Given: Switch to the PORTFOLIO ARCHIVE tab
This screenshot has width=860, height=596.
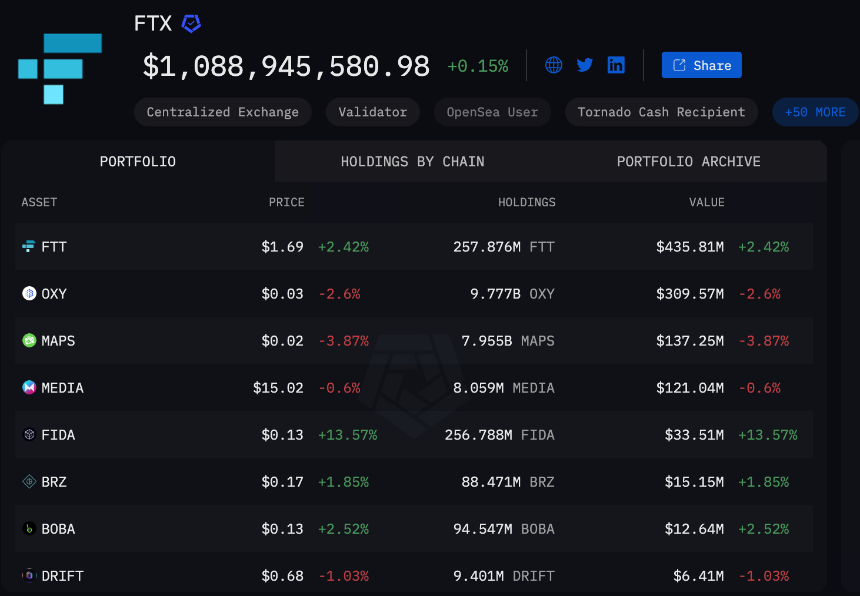Looking at the screenshot, I should [688, 161].
